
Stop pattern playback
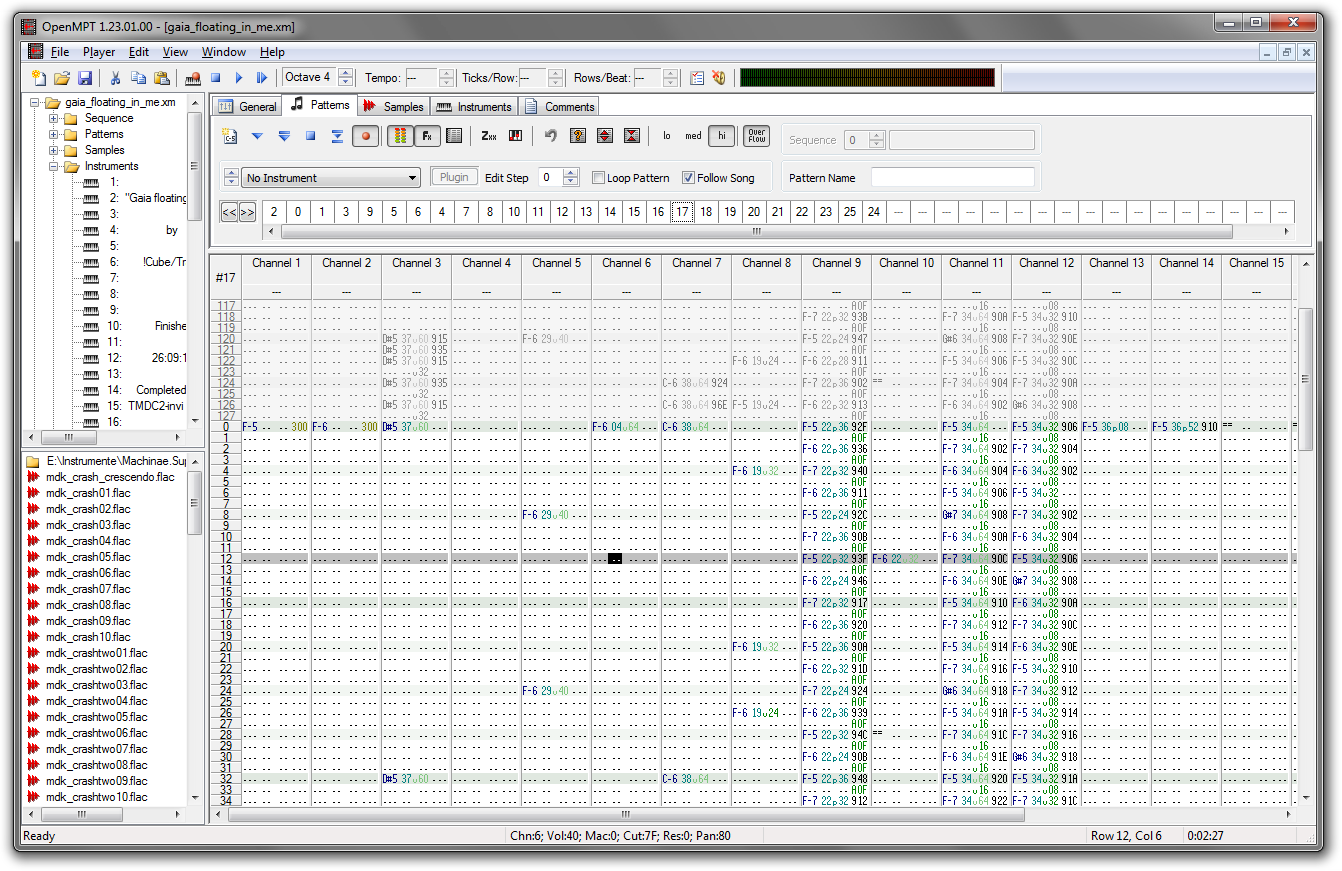(310, 136)
